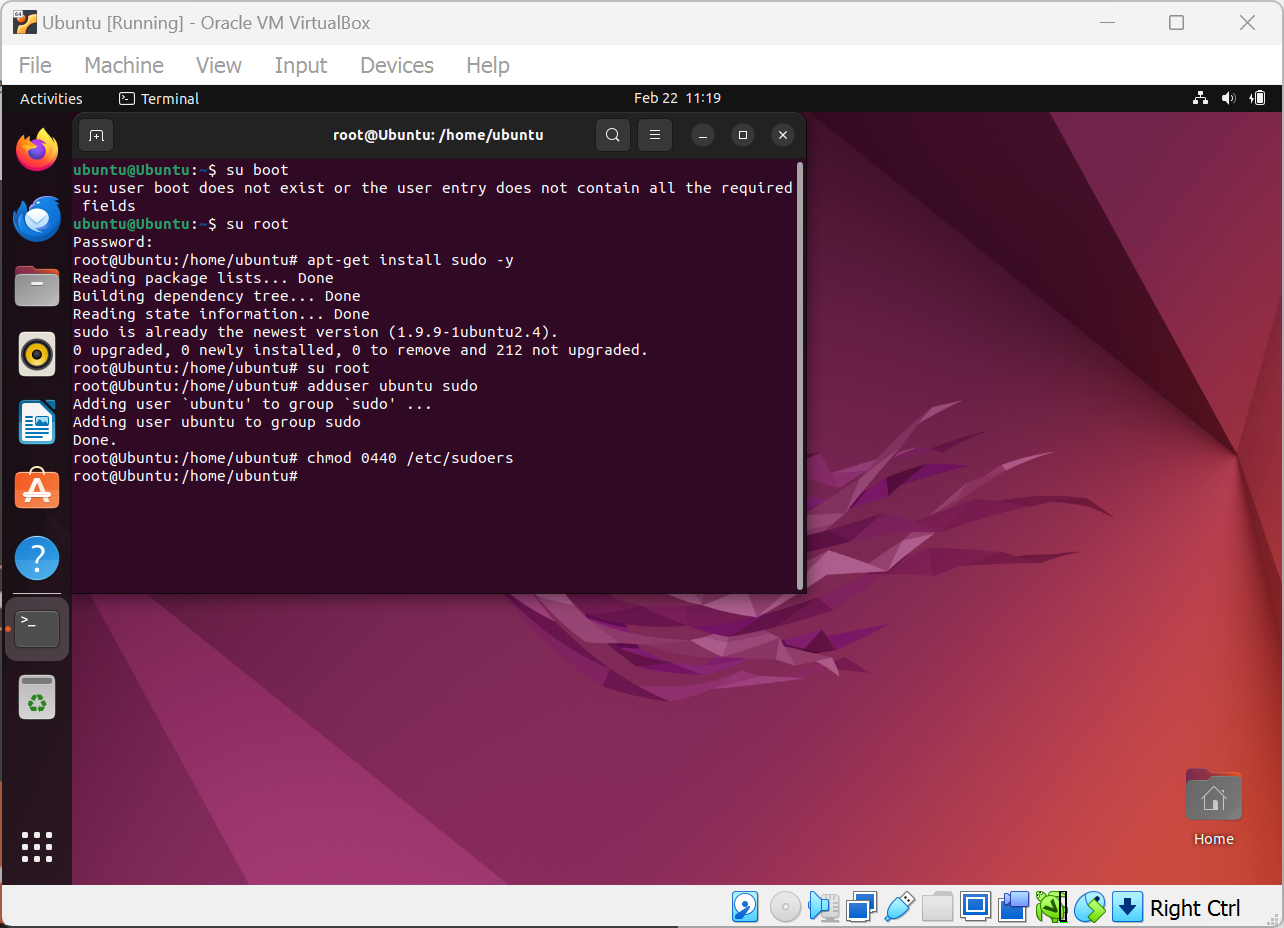Click the terminal vertical scrollbar
1284x928 pixels.
pos(799,375)
